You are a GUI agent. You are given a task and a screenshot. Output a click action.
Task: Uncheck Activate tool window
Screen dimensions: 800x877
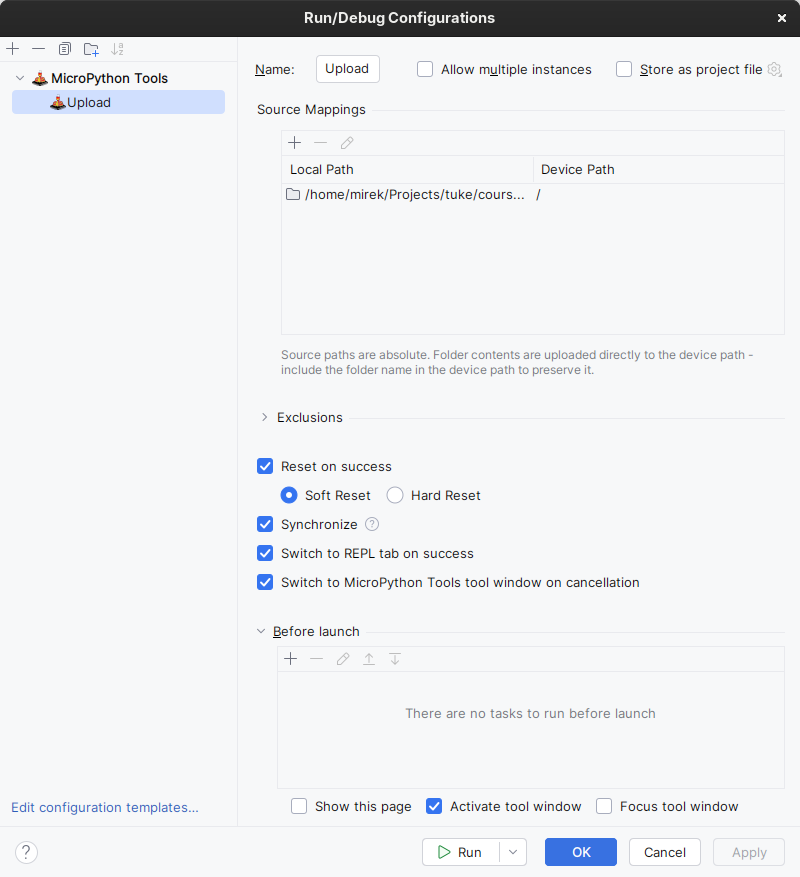(x=434, y=807)
